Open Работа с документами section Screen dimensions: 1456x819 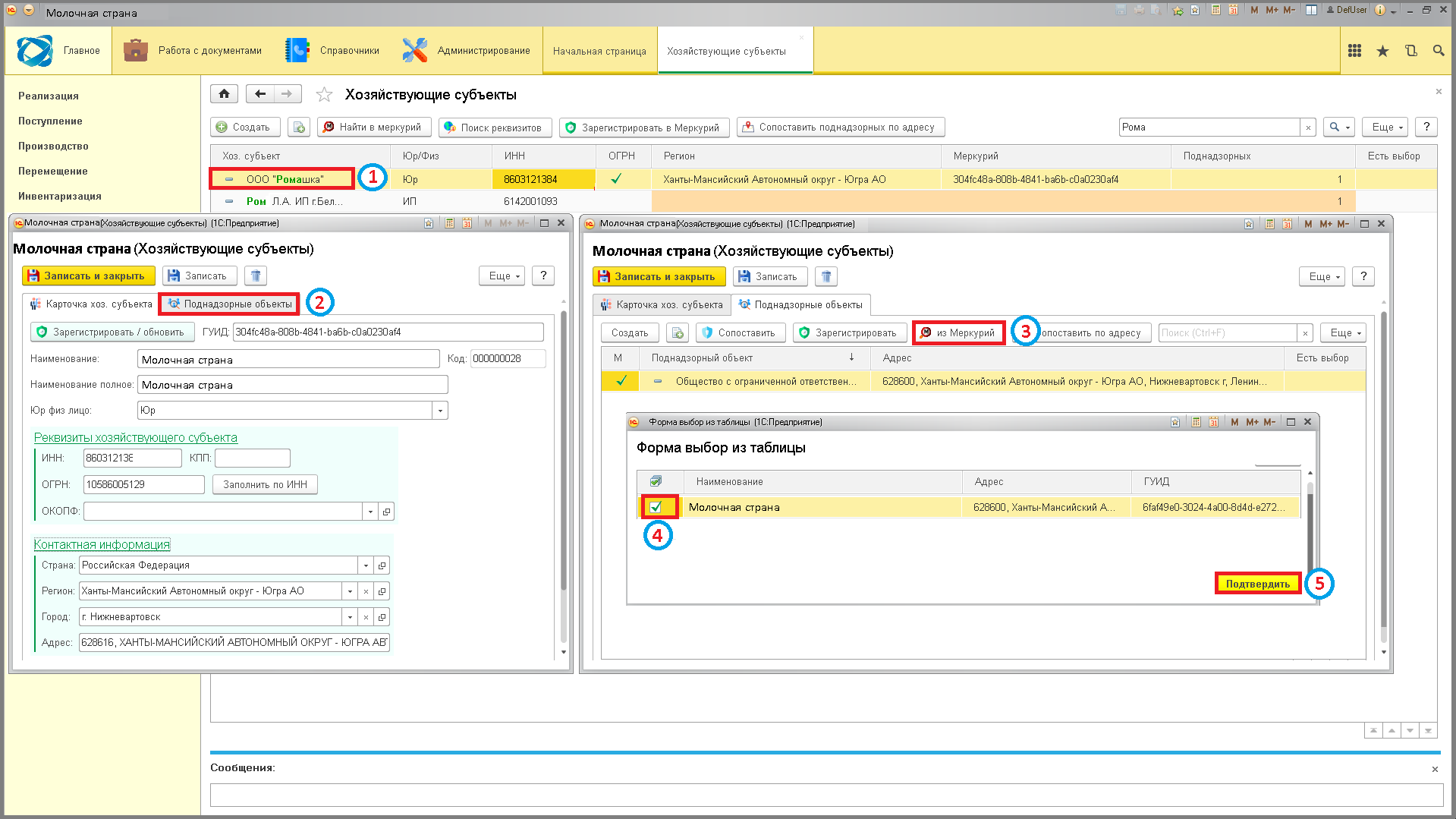(193, 51)
